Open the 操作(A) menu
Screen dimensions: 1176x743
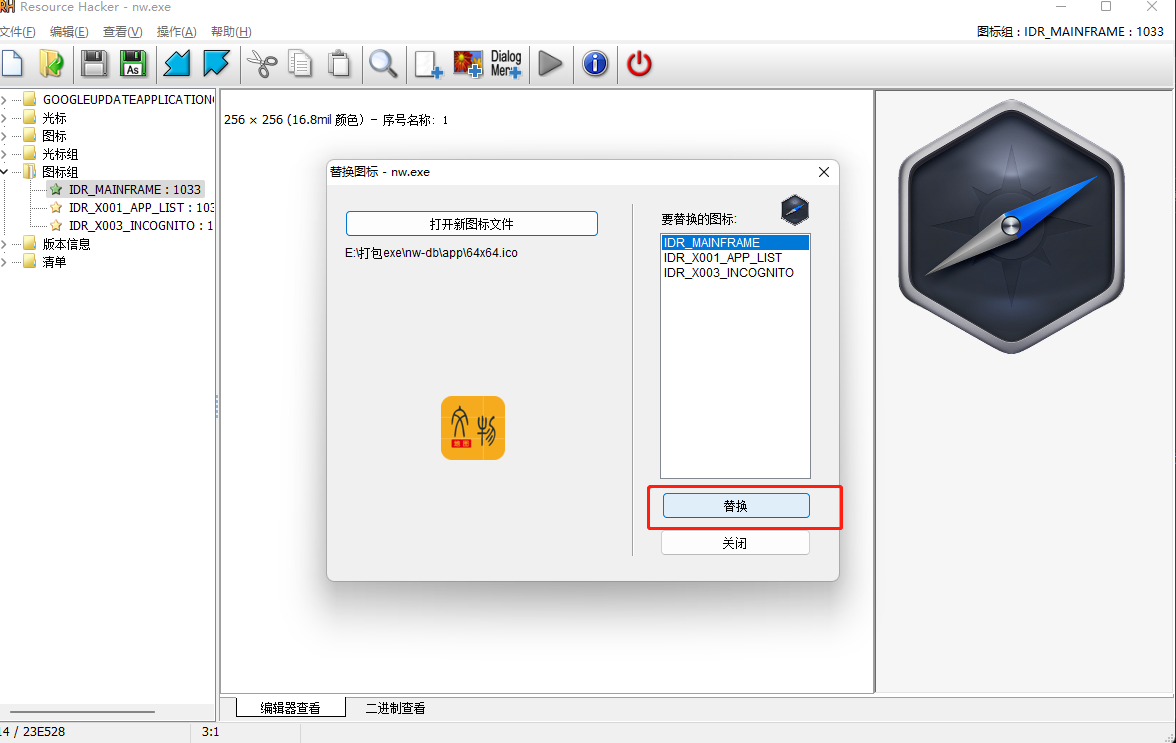tap(176, 31)
